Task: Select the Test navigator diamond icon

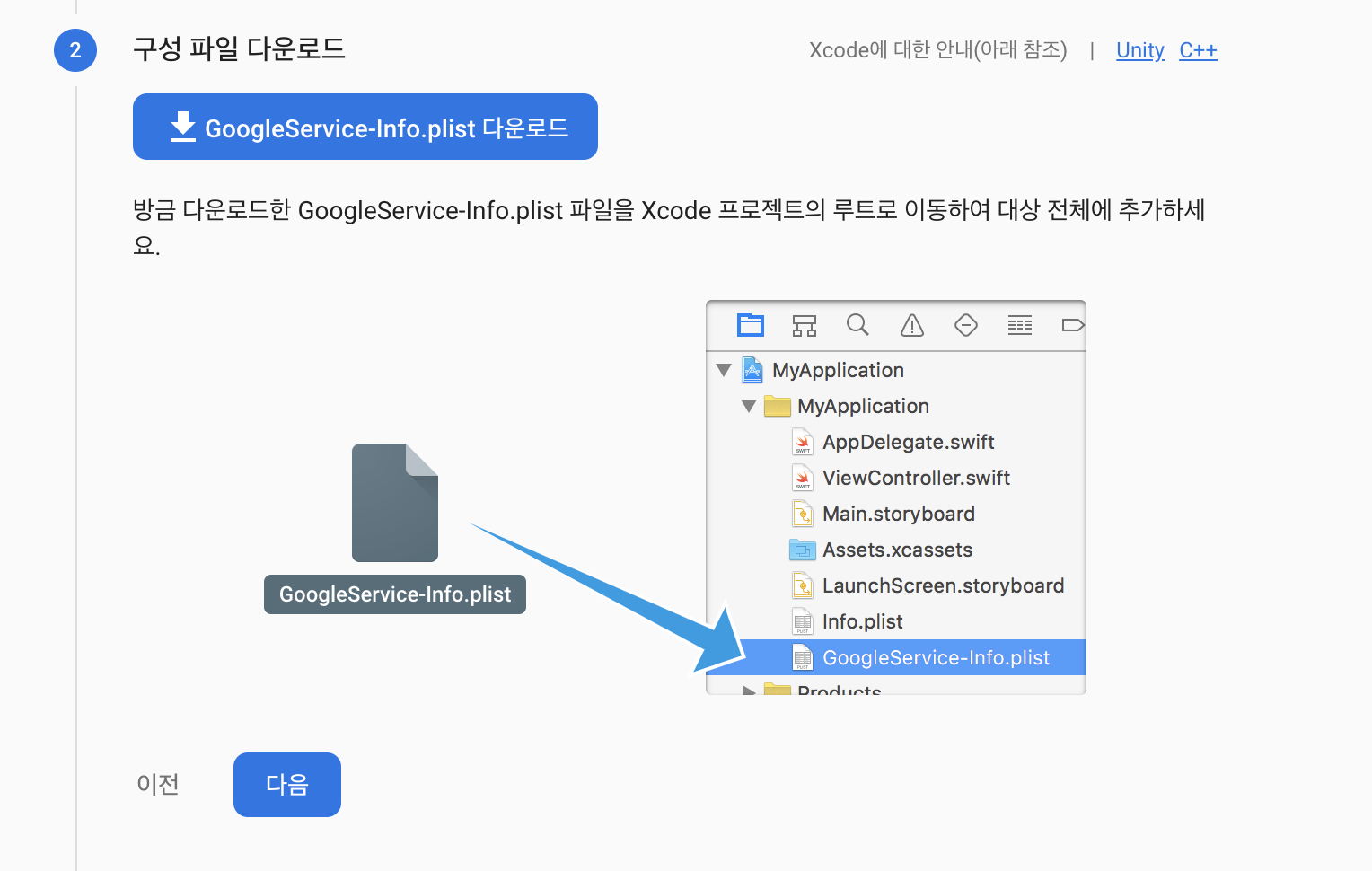Action: [x=966, y=325]
